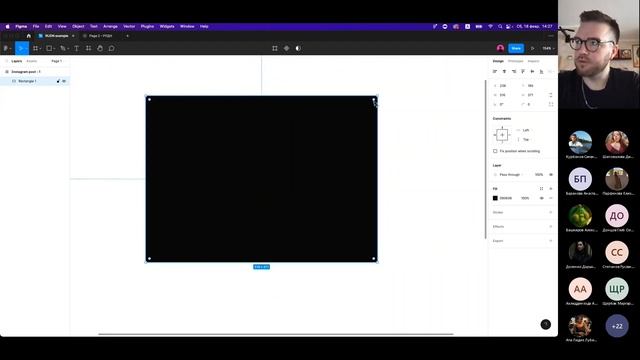Open the zoom level dropdown
Screen dimensions: 640x360
tap(548, 48)
